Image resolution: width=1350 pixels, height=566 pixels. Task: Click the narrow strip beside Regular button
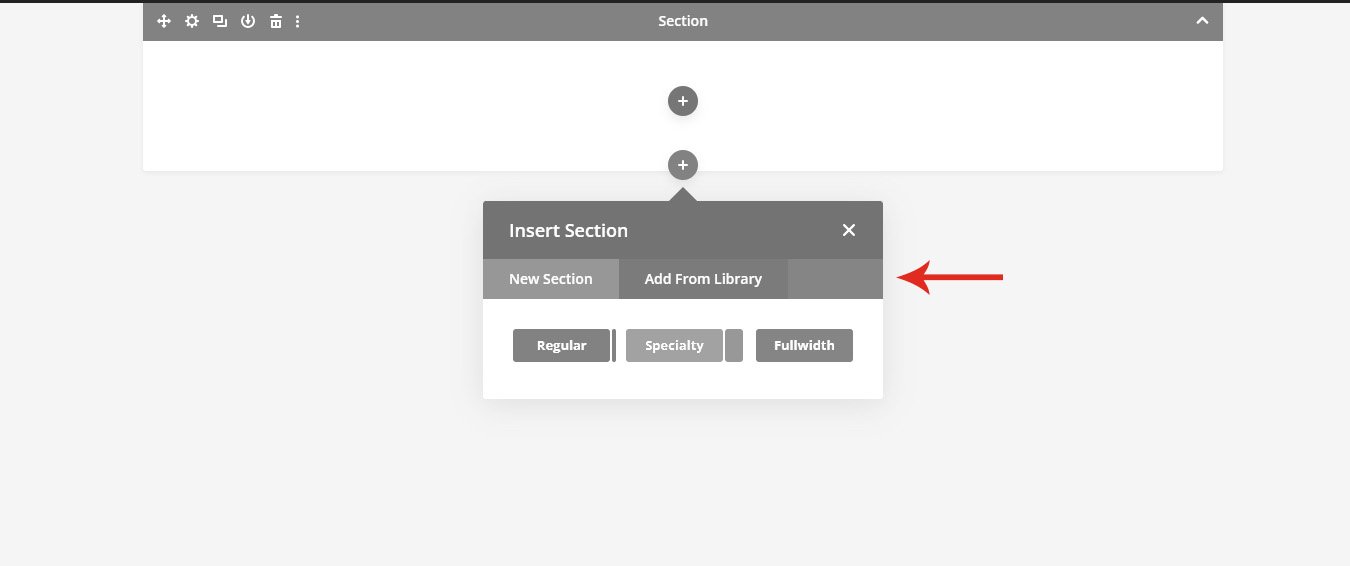[x=614, y=345]
